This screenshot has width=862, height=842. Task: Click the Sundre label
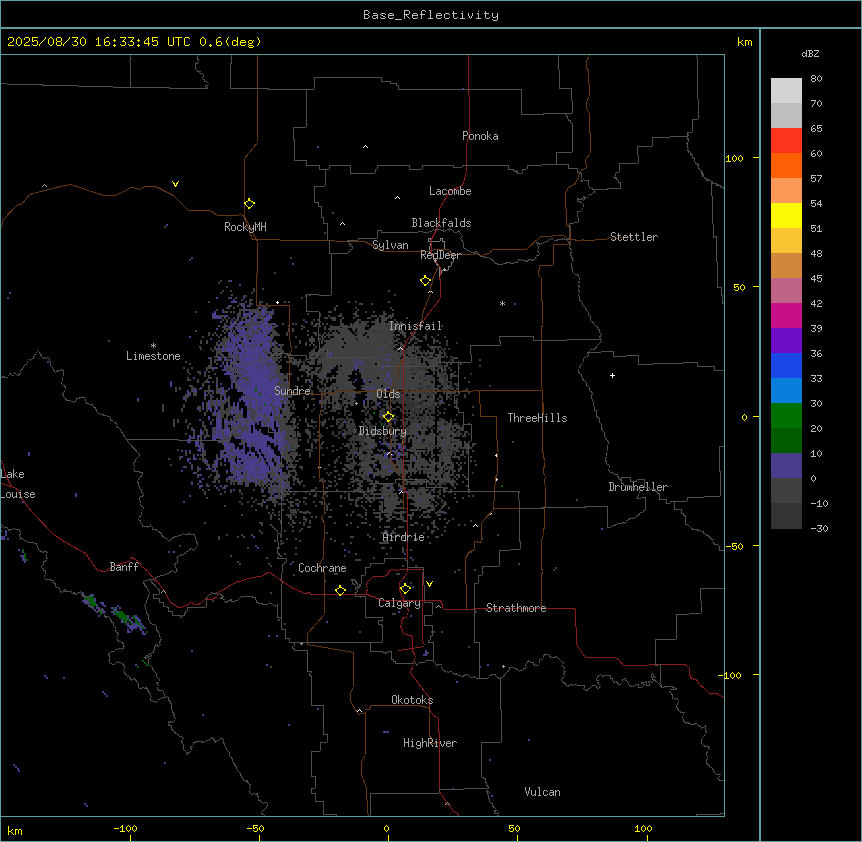[x=292, y=391]
